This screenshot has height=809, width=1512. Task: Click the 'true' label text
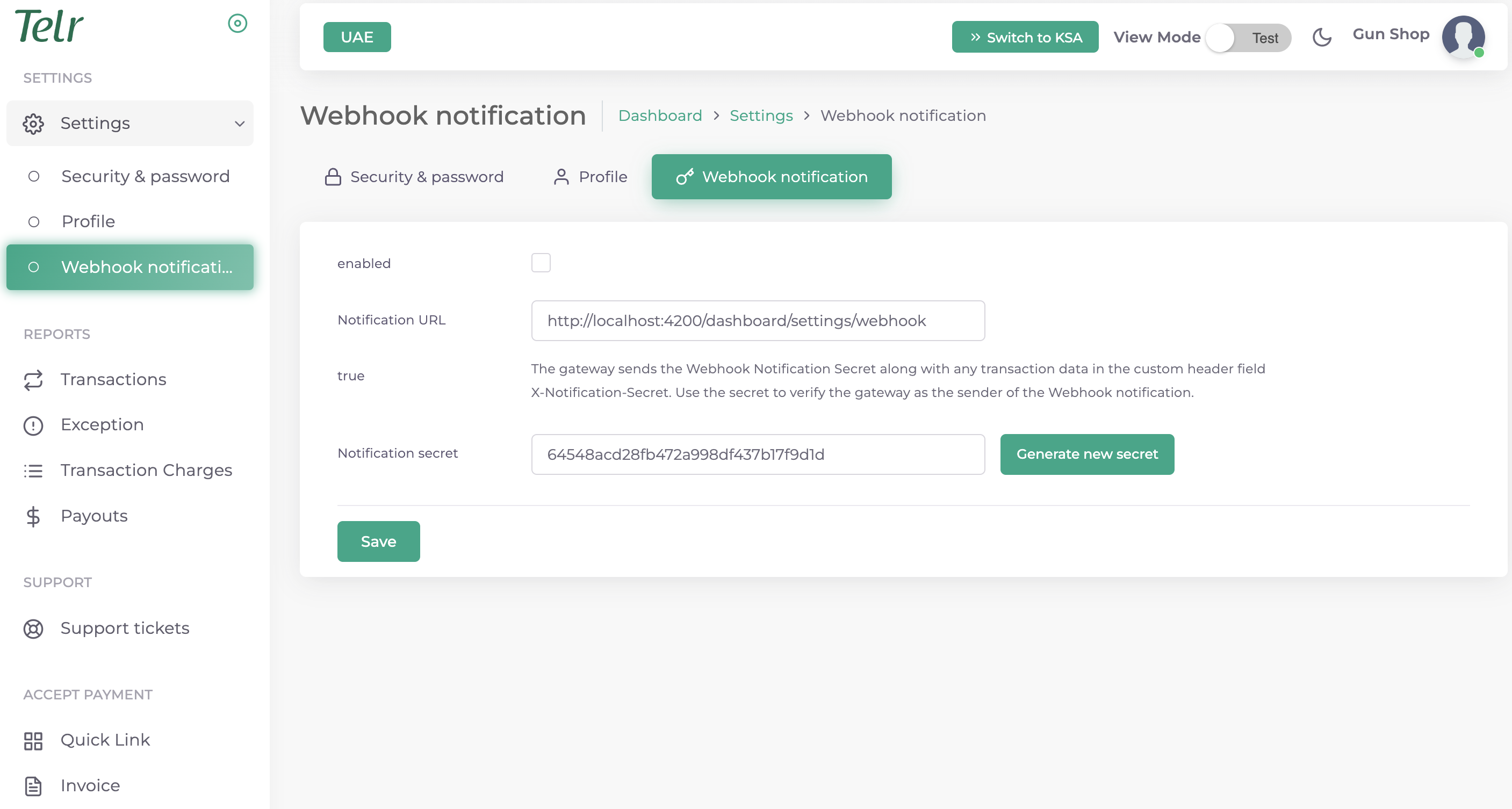point(350,376)
